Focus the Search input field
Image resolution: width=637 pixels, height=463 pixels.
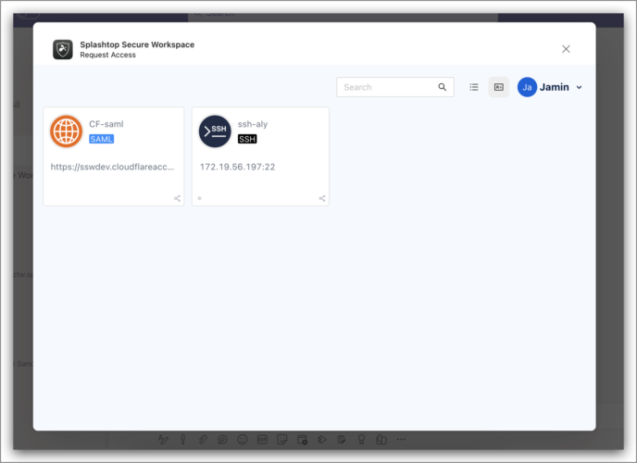pos(395,87)
